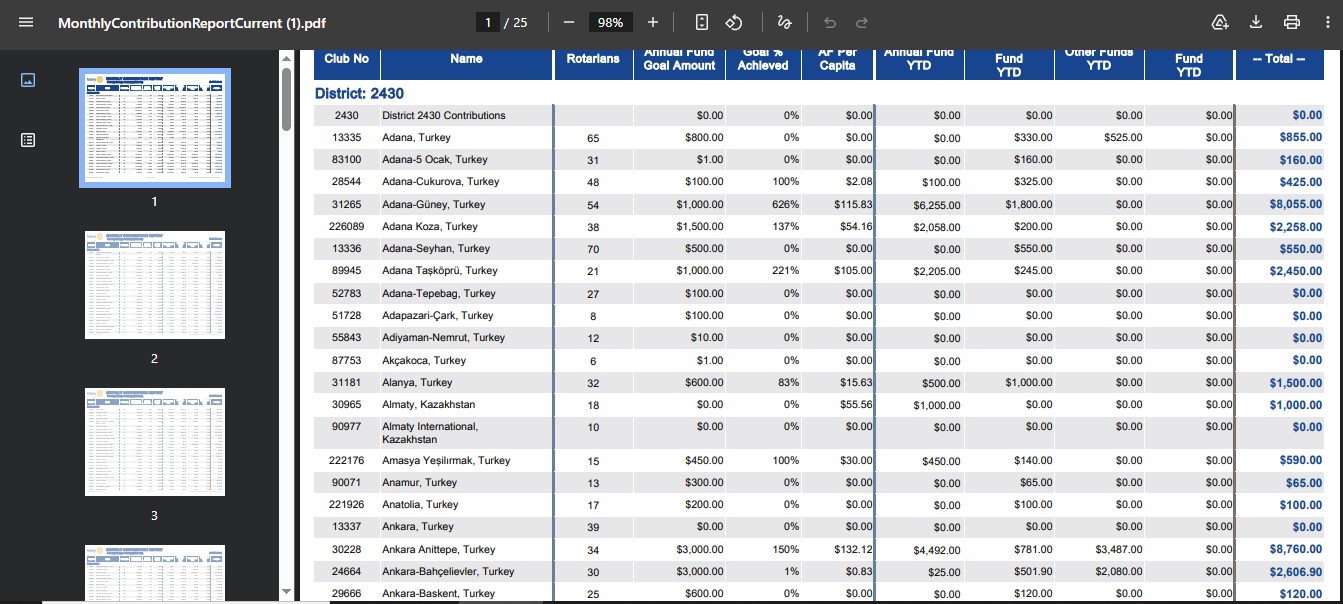1343x604 pixels.
Task: Download the PDF file
Action: 1256,22
